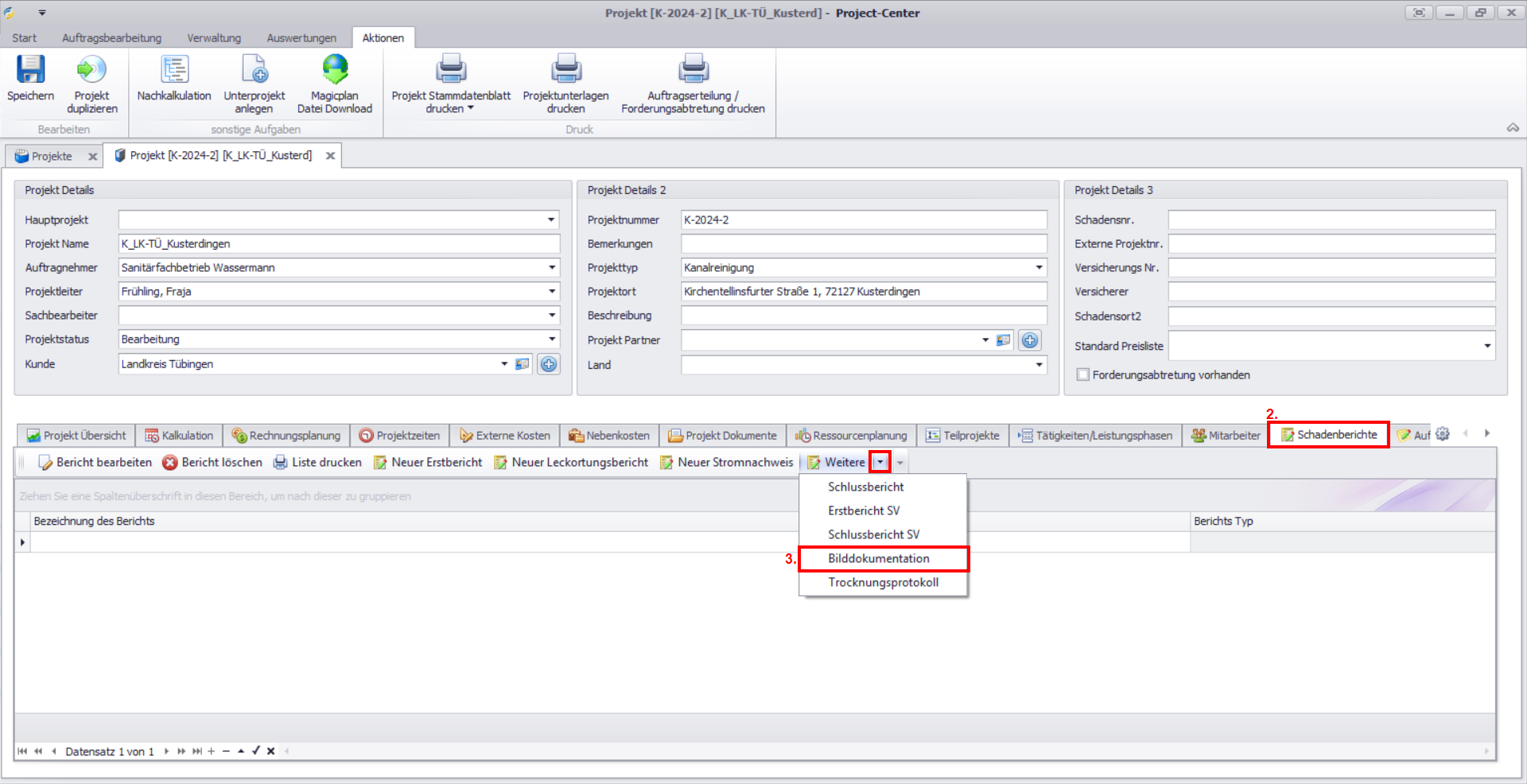The height and width of the screenshot is (784, 1527).
Task: Open the Auswertungen ribbon tab
Action: (301, 38)
